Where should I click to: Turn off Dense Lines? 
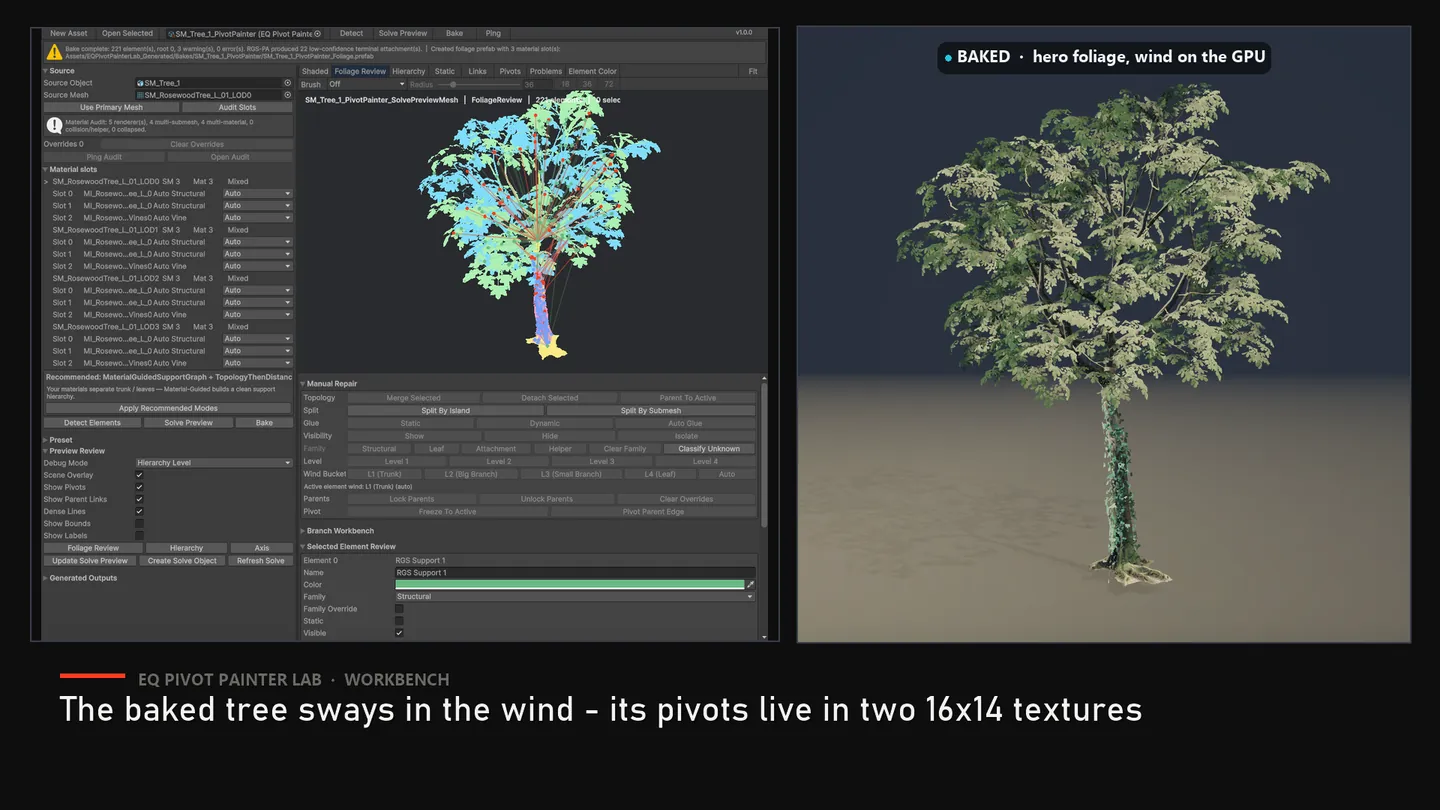tap(139, 511)
